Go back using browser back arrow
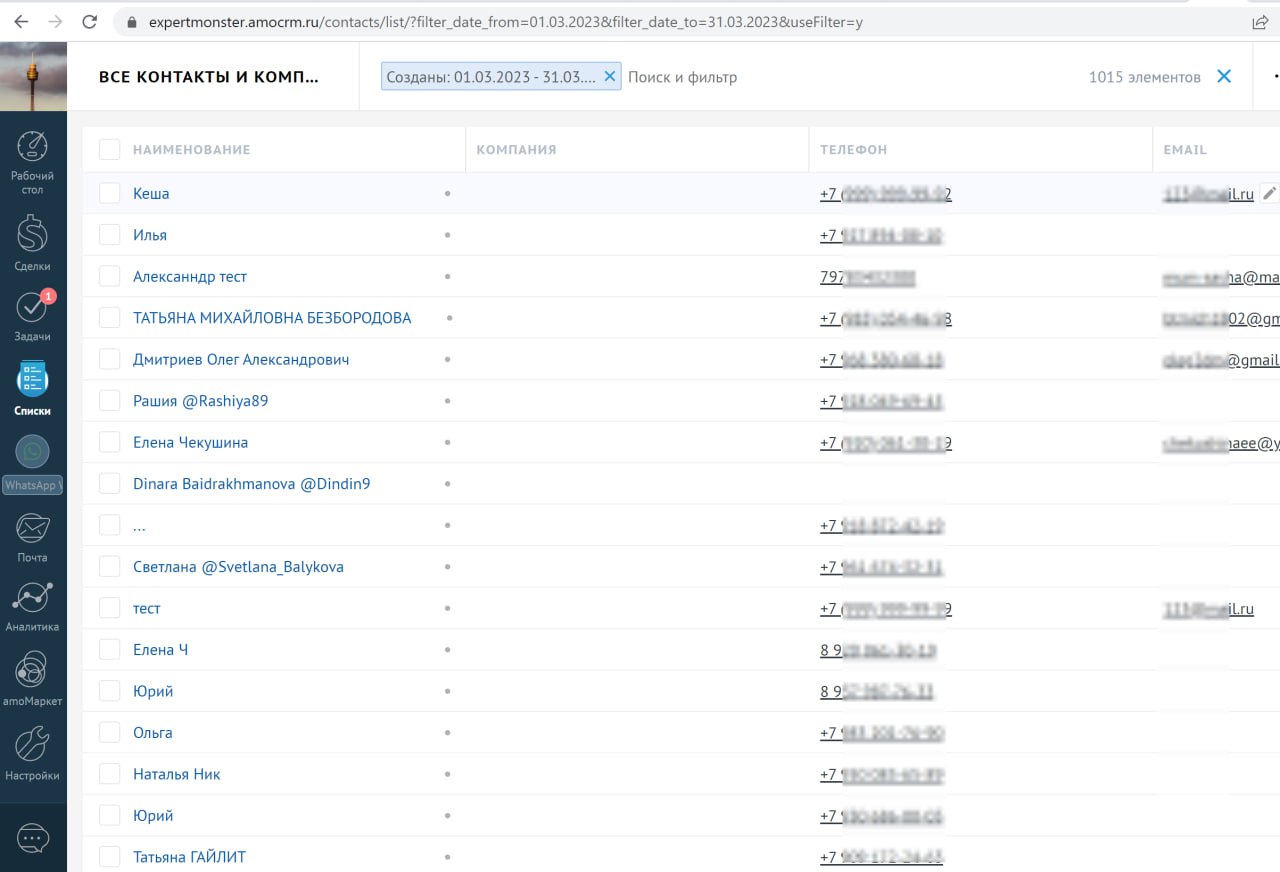The image size is (1280, 872). (x=21, y=22)
